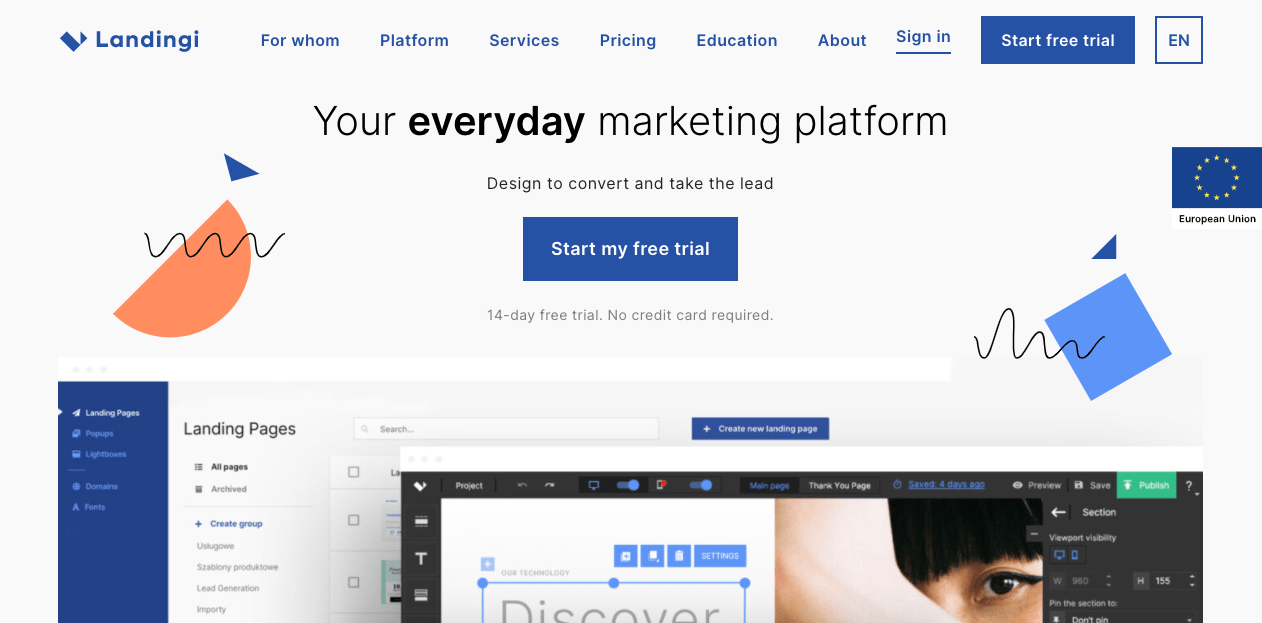Click the back arrow beside Section
This screenshot has height=623, width=1262.
[1059, 512]
